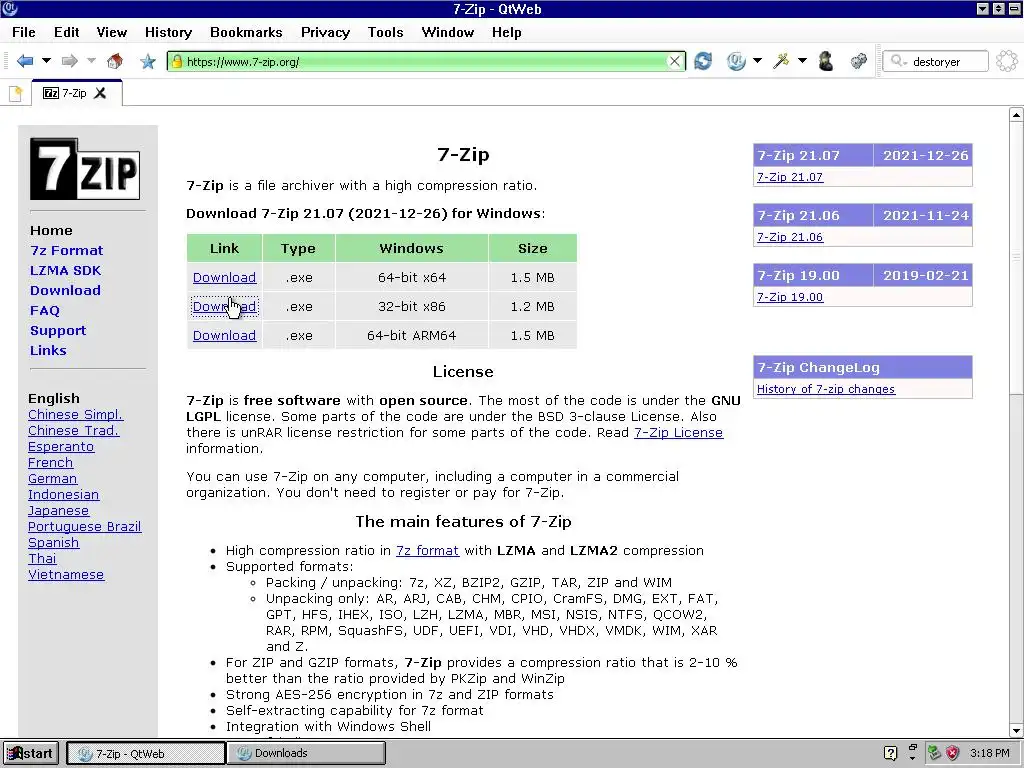Click the QtWeb globe toolbar icon

736,61
